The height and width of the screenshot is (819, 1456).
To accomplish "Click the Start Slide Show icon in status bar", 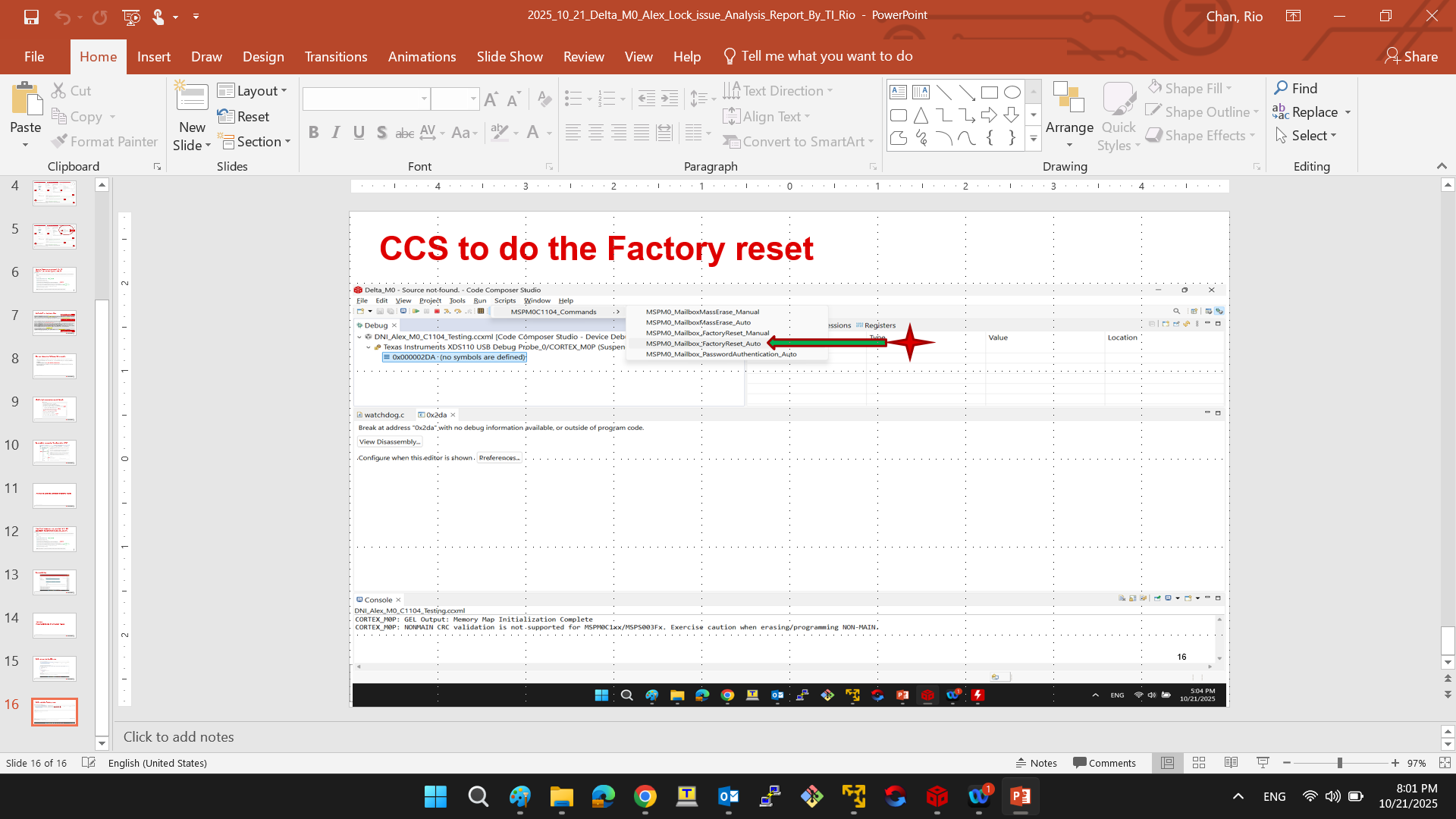I will click(x=1263, y=763).
